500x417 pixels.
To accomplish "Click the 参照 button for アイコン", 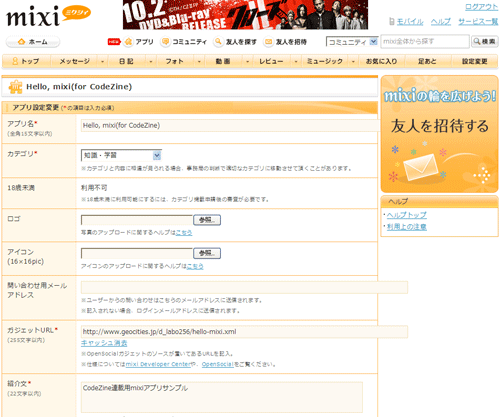I will (207, 253).
